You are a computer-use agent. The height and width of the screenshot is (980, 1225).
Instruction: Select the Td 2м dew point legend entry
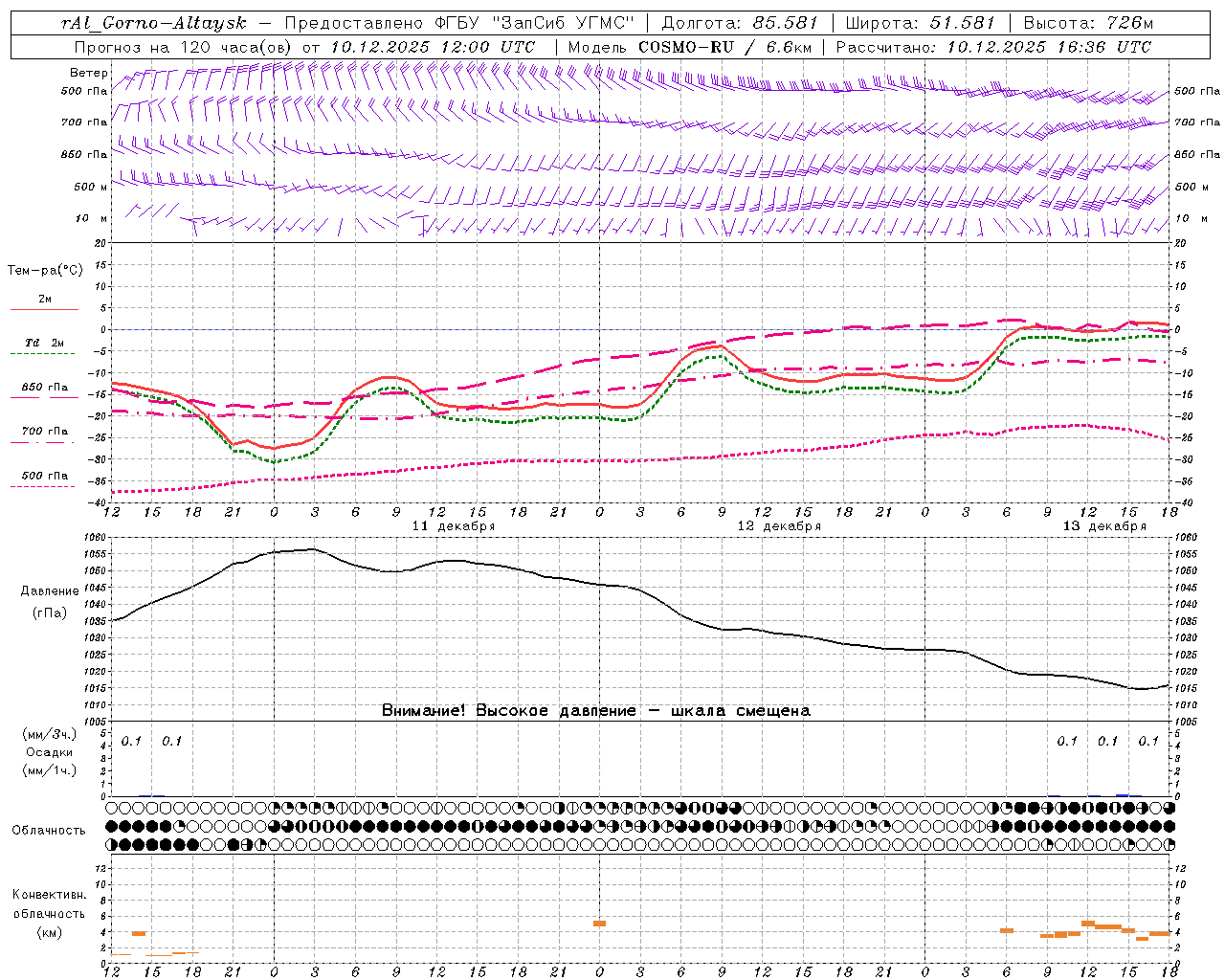(x=45, y=343)
